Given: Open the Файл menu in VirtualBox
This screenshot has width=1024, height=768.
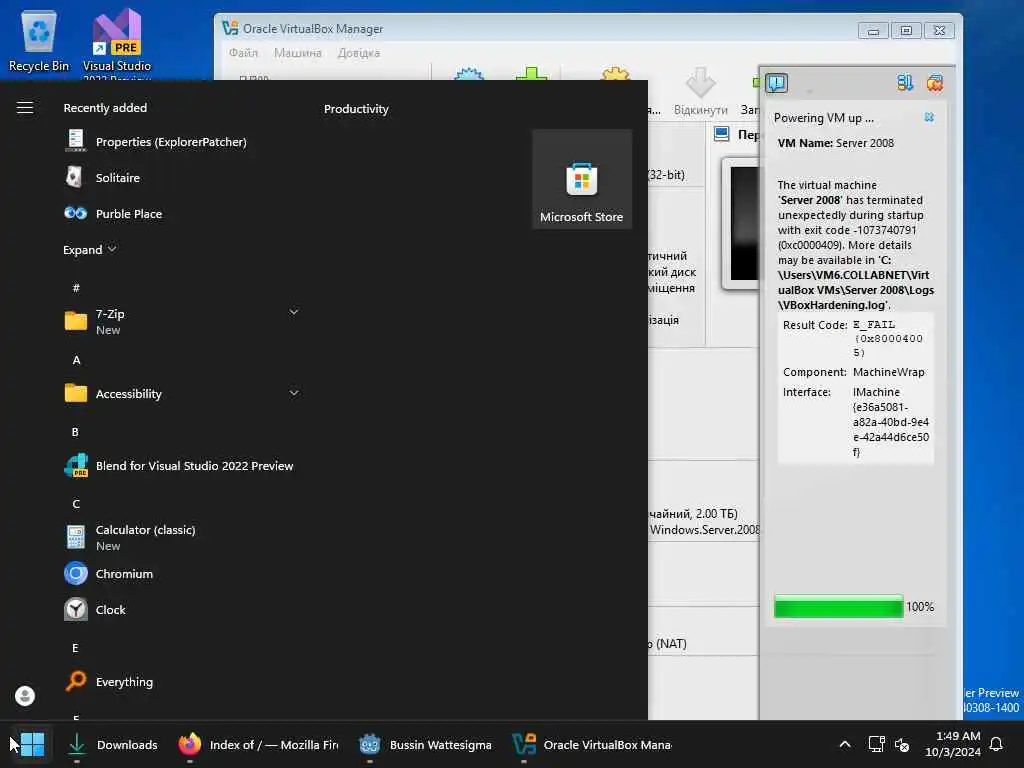Looking at the screenshot, I should 244,53.
